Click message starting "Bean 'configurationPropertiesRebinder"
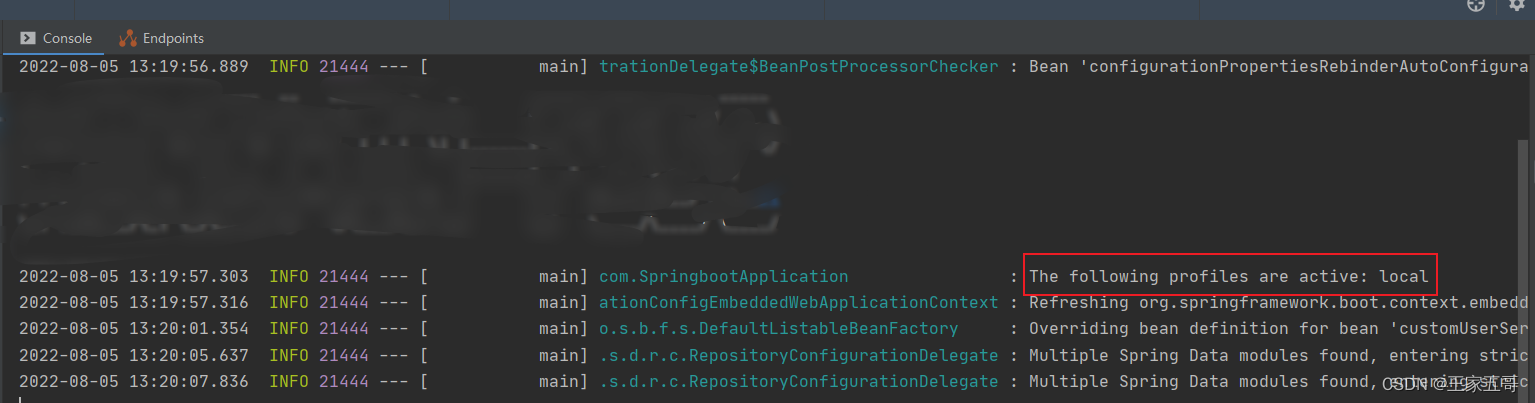Screen dimensions: 1535x403 pyautogui.click(x=1279, y=67)
